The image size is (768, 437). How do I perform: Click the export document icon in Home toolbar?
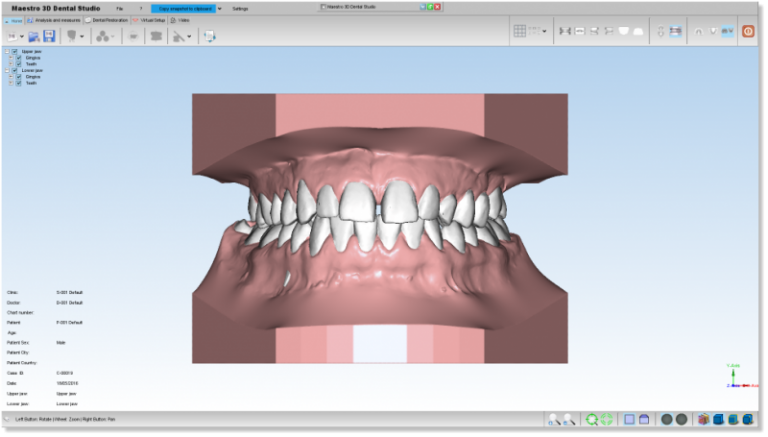tap(210, 36)
